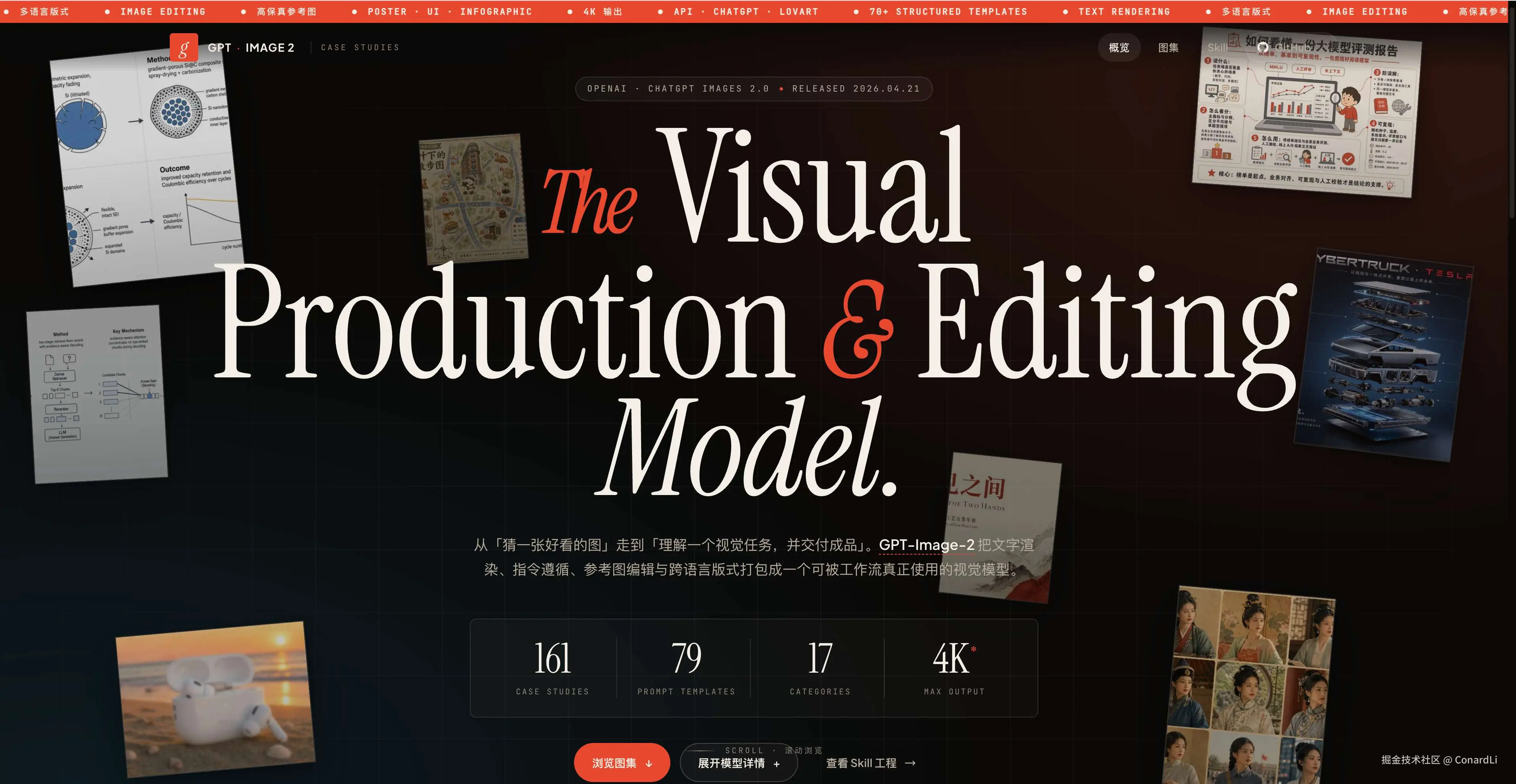Click the 查看 Skill 工程 link

(x=861, y=763)
